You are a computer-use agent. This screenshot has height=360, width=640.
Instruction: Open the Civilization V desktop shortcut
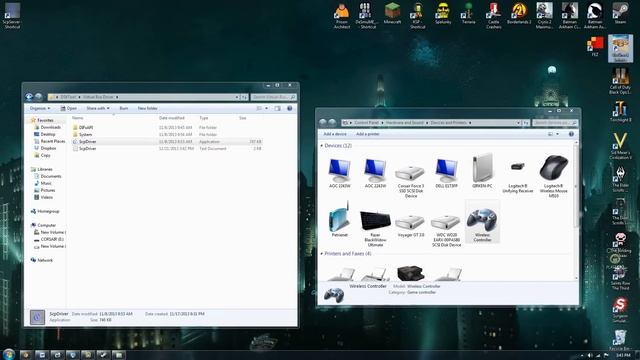pyautogui.click(x=620, y=146)
